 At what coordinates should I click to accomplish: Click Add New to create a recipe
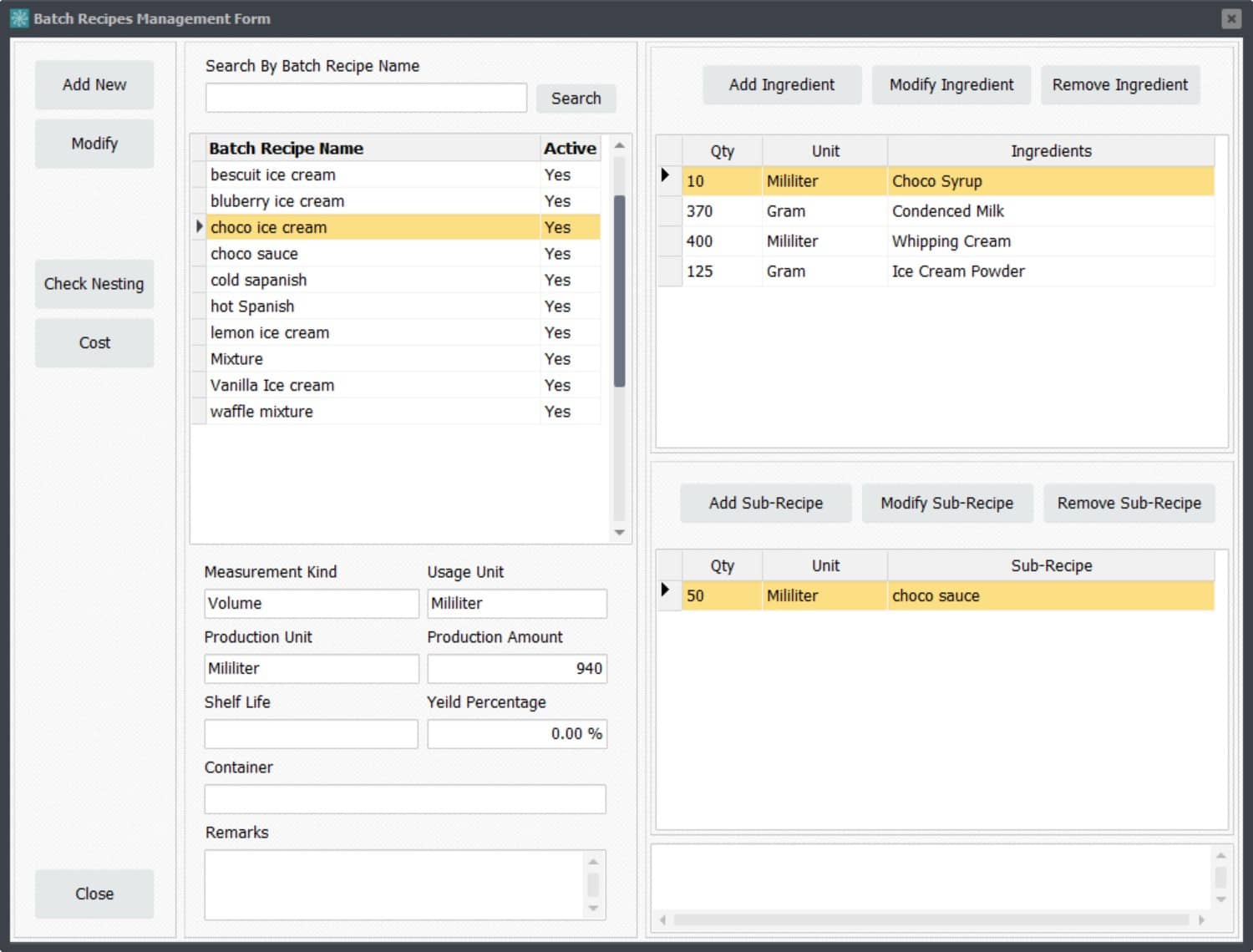pos(94,84)
